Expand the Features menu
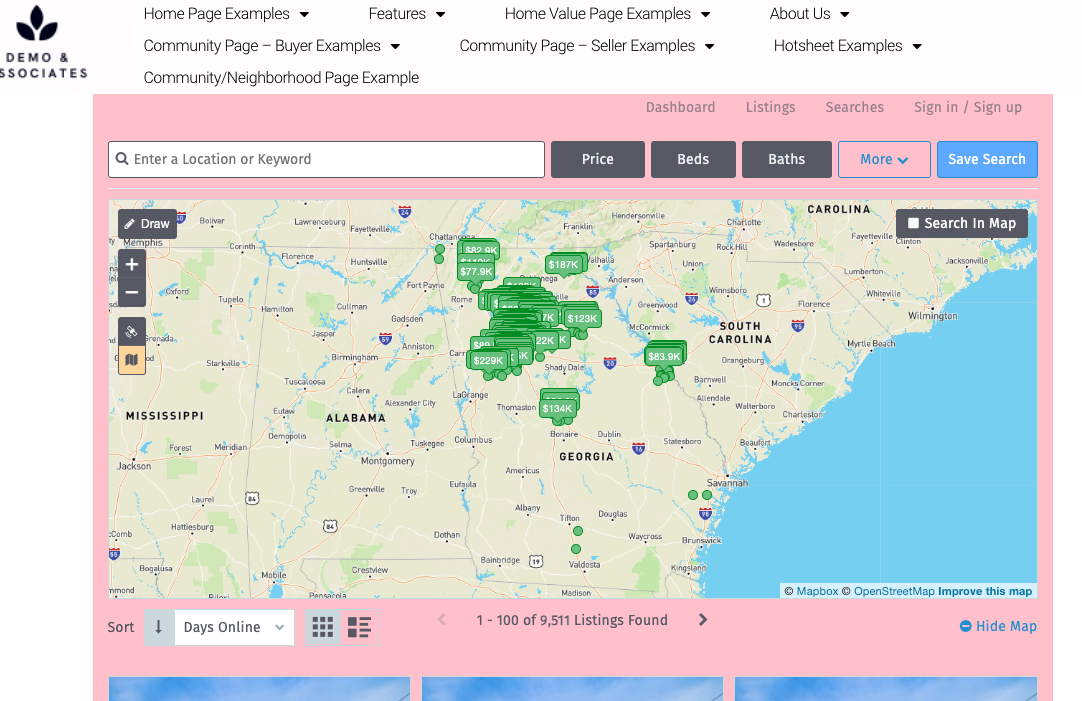The height and width of the screenshot is (701, 1082). click(406, 14)
